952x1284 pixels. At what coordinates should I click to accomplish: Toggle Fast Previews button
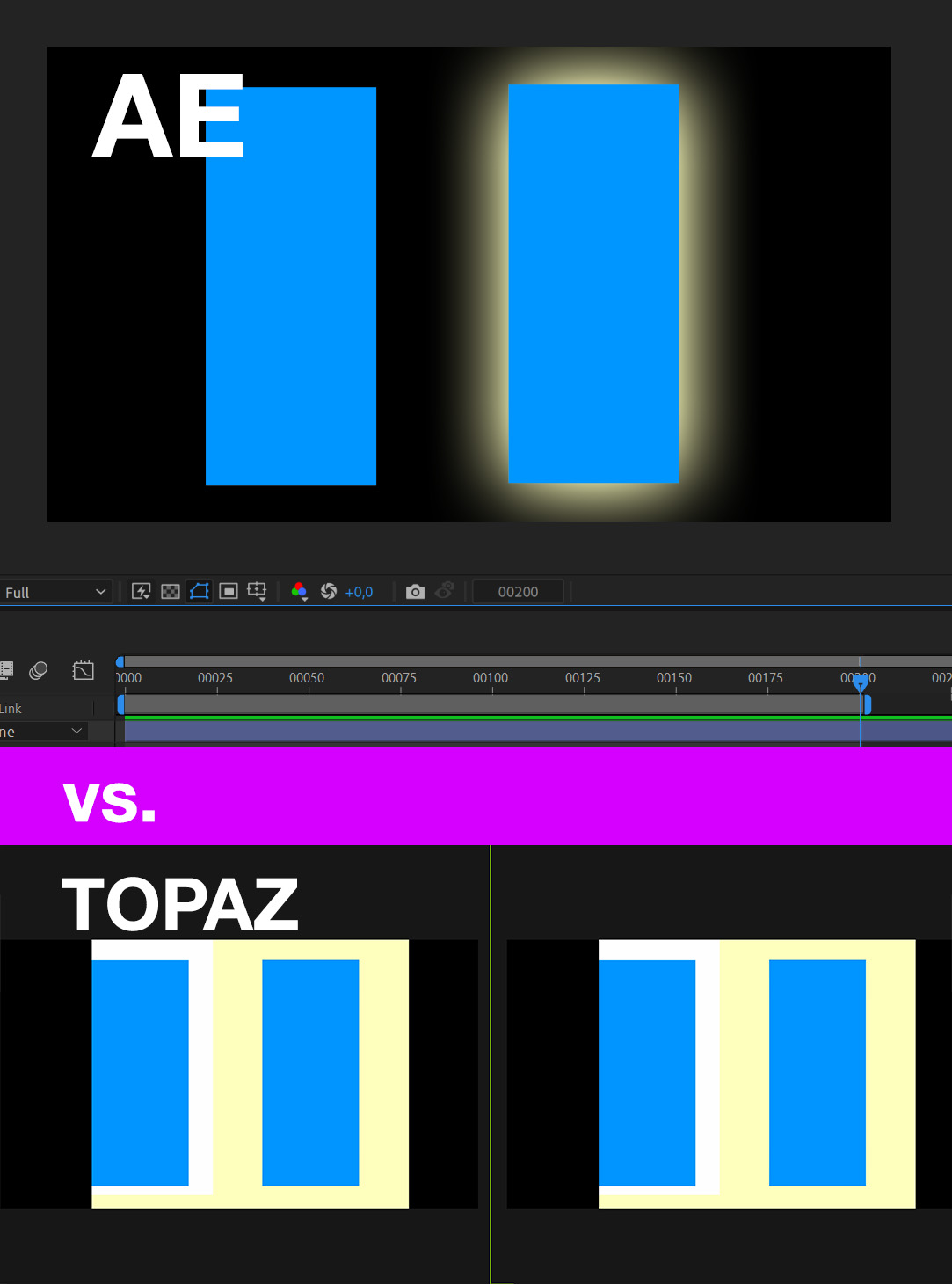click(141, 591)
